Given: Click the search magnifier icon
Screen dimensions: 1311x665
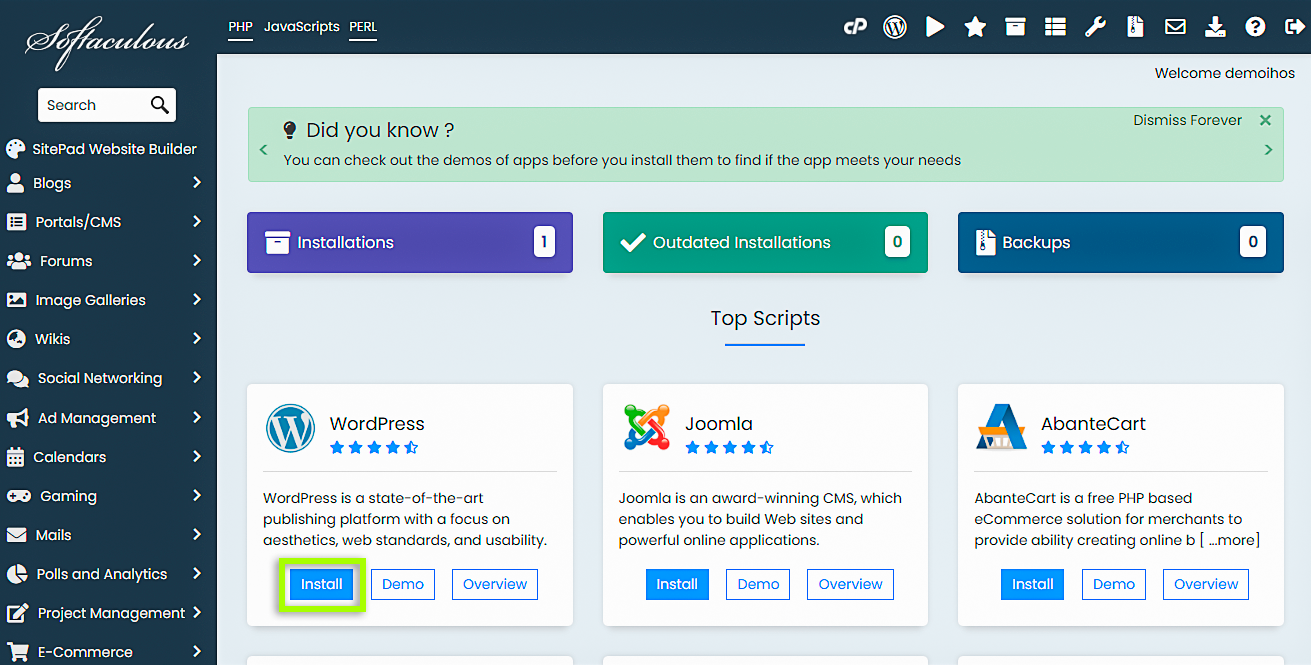Looking at the screenshot, I should [x=160, y=105].
